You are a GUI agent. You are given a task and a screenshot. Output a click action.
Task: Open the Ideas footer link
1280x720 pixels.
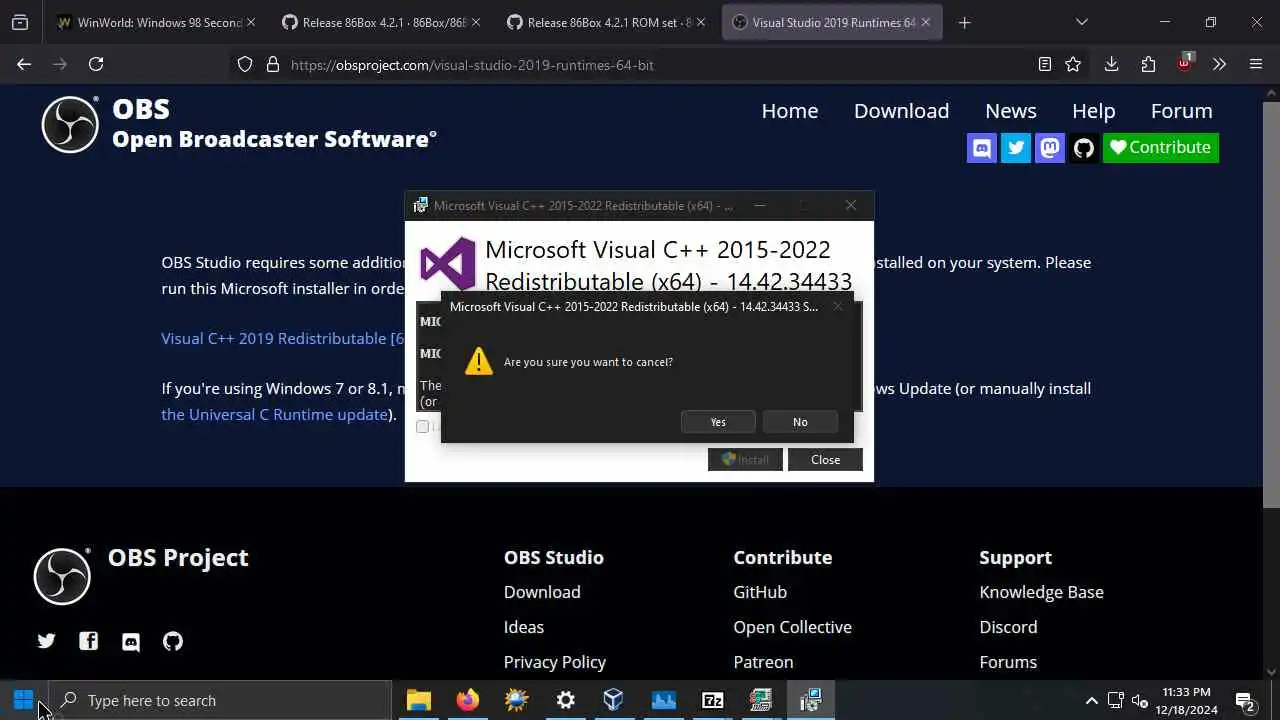coord(524,627)
